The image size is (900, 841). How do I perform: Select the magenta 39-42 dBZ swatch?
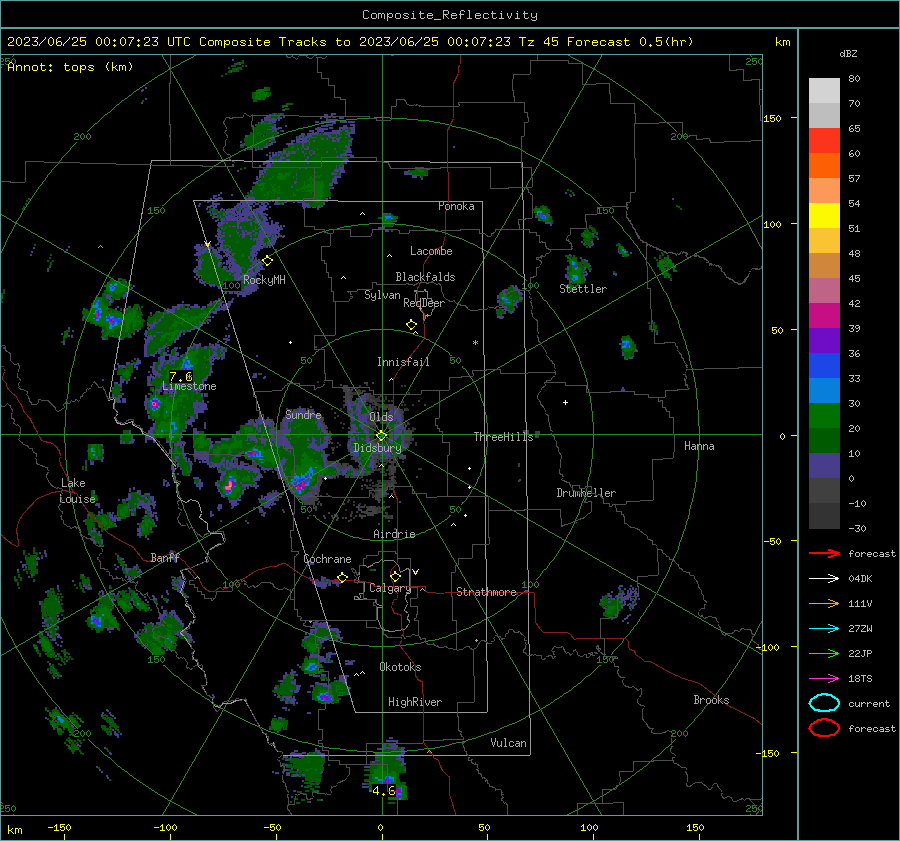[824, 315]
